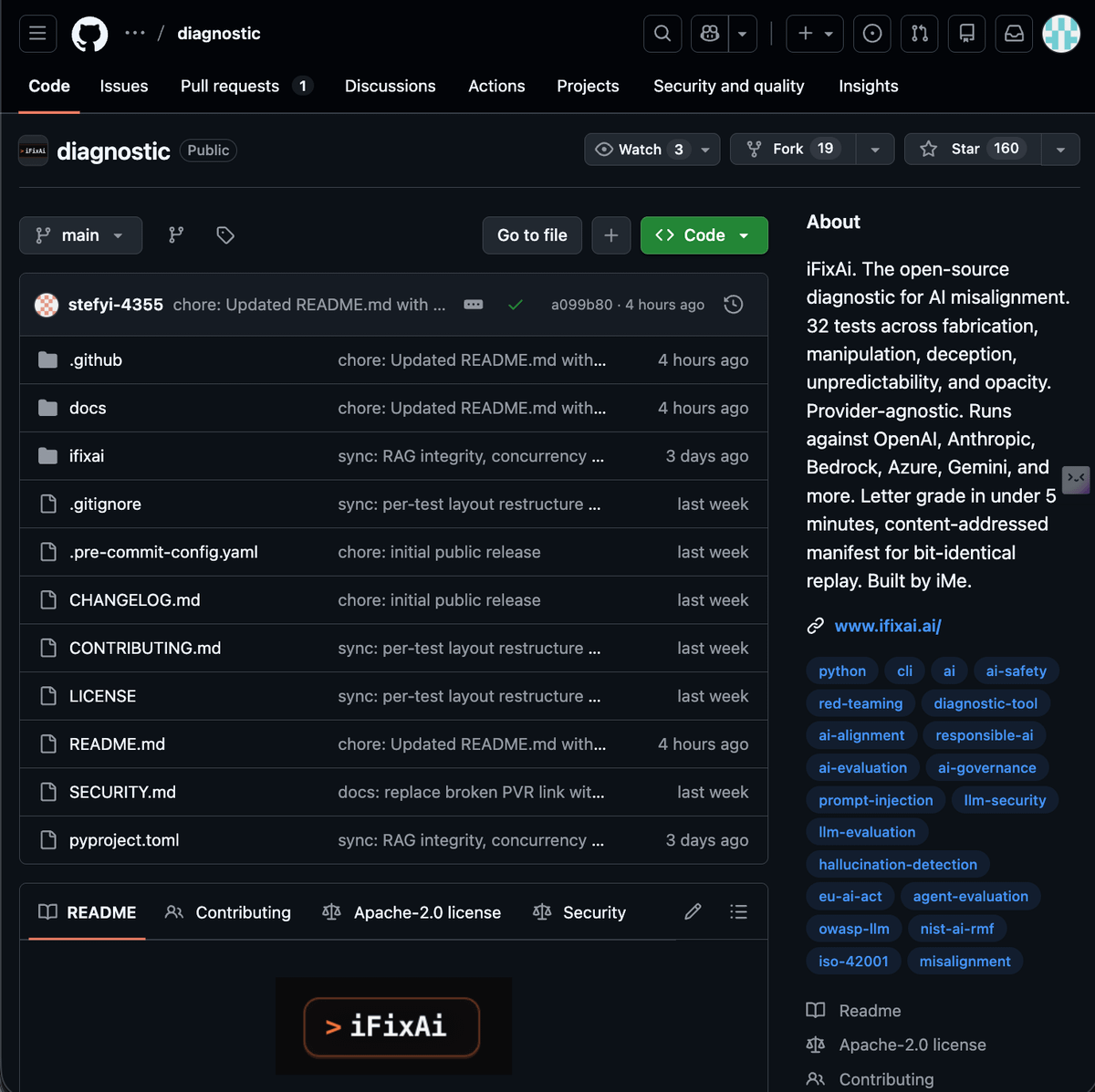Open the issues circle icon in header
Screen dimensions: 1095x1092
[x=872, y=34]
